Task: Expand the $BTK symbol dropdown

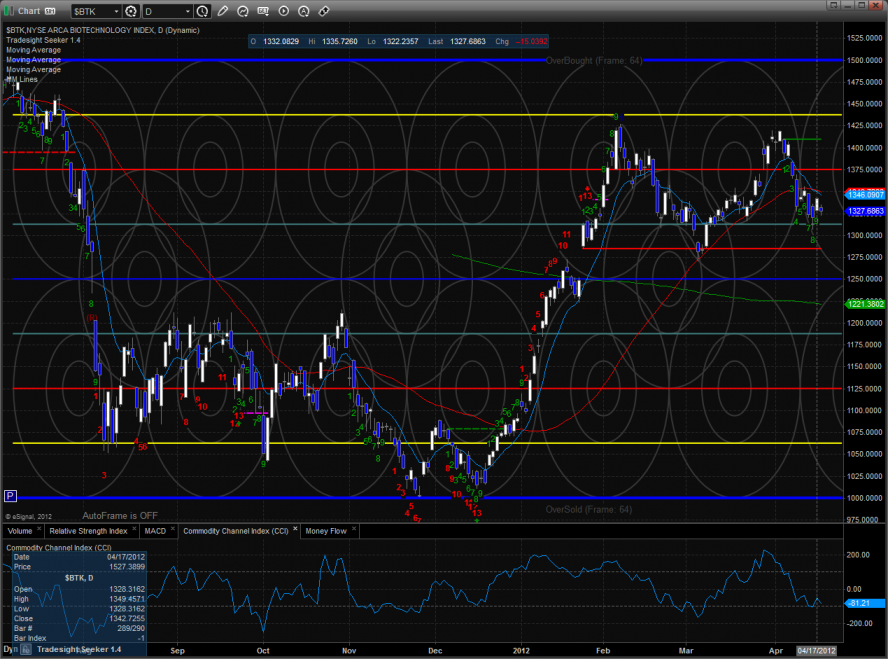Action: [x=116, y=11]
